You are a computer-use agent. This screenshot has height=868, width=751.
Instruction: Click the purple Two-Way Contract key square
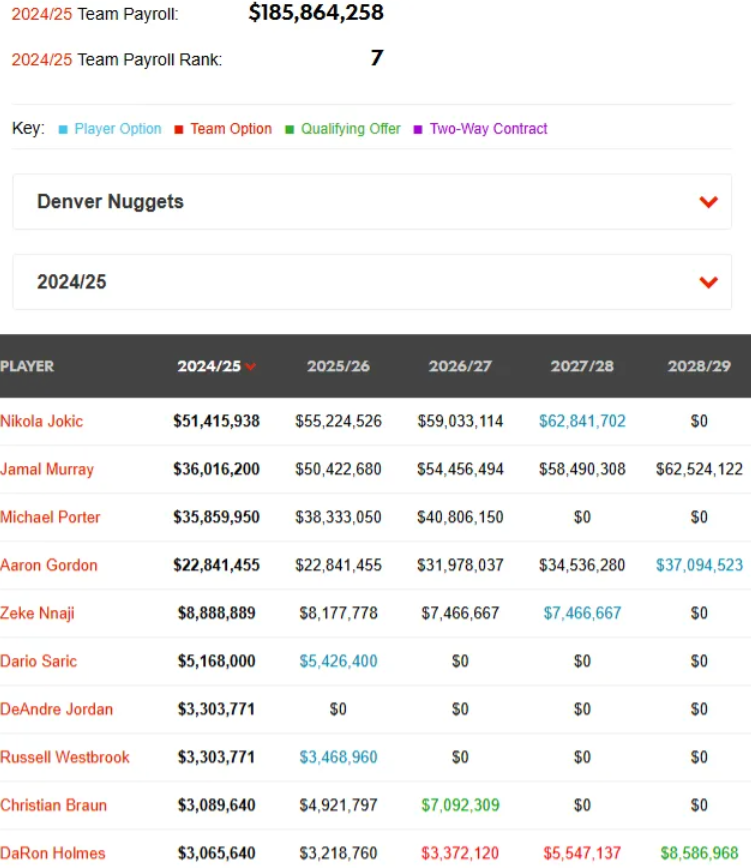click(x=418, y=130)
